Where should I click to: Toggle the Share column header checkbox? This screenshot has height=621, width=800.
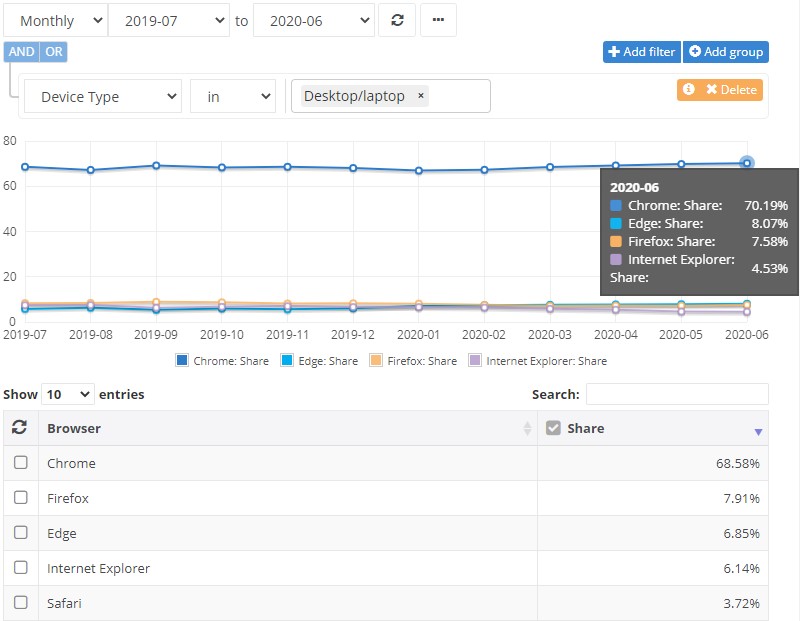point(553,428)
